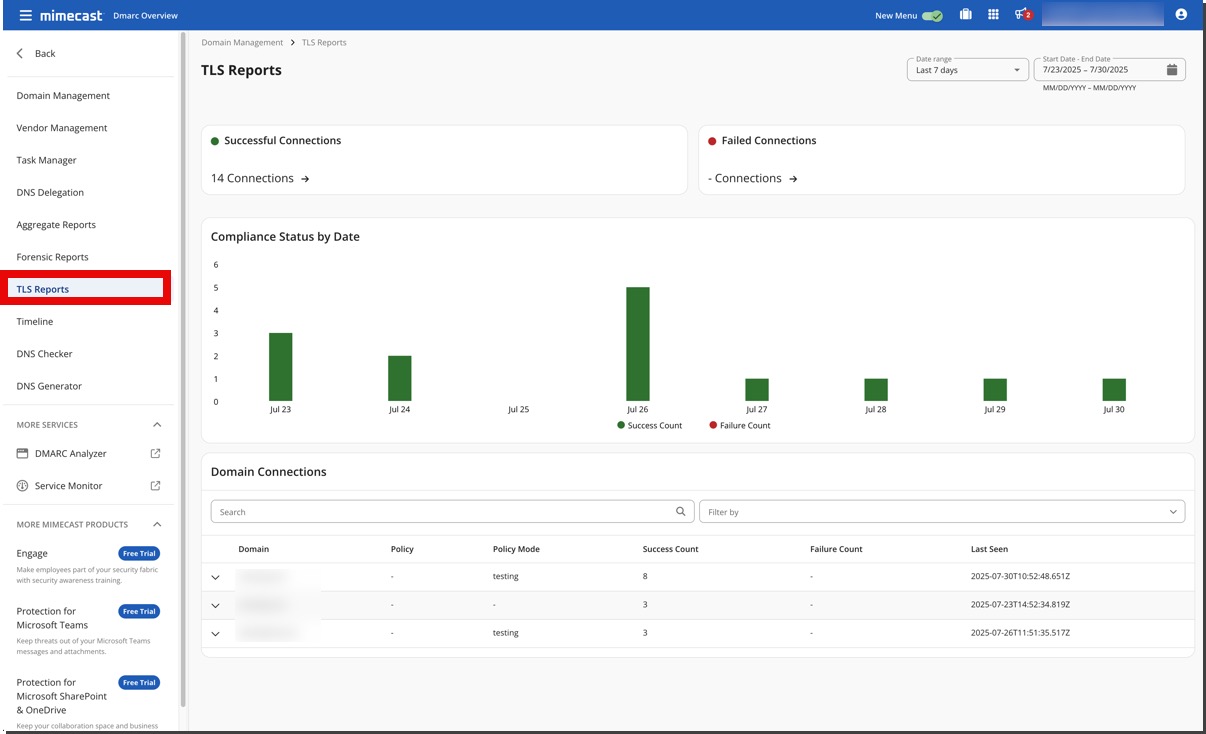Sort by Success Count column header

tap(670, 549)
